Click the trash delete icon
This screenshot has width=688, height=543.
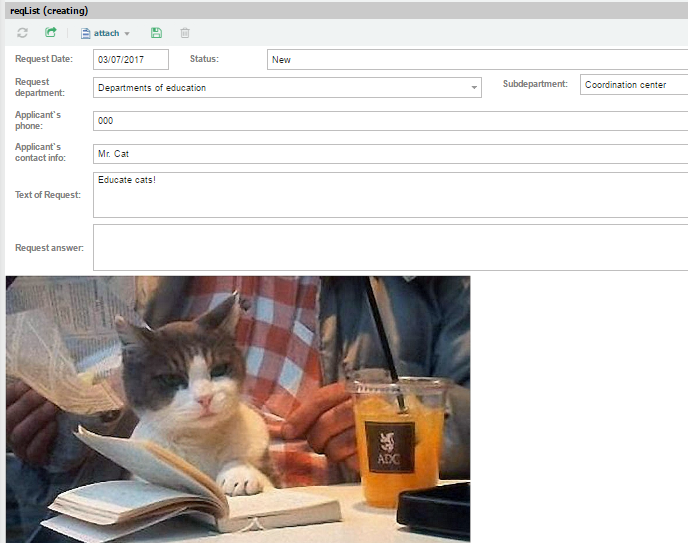[185, 33]
